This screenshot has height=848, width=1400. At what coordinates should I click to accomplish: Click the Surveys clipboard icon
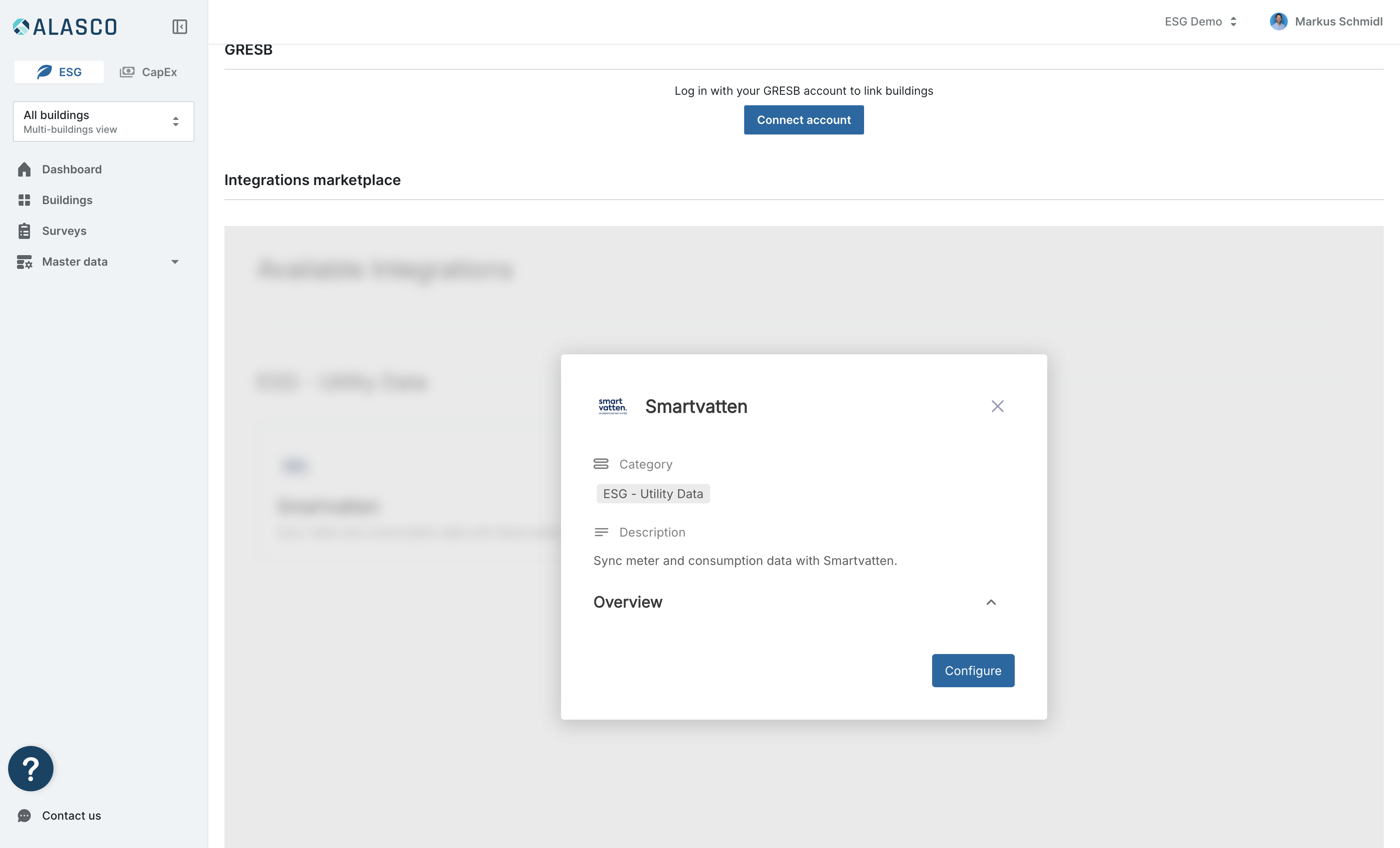(x=24, y=230)
